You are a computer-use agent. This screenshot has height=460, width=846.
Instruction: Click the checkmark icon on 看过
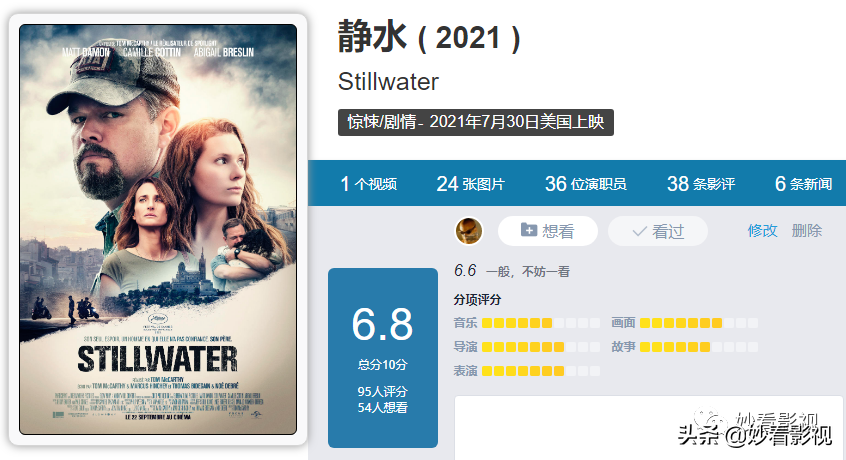(639, 231)
